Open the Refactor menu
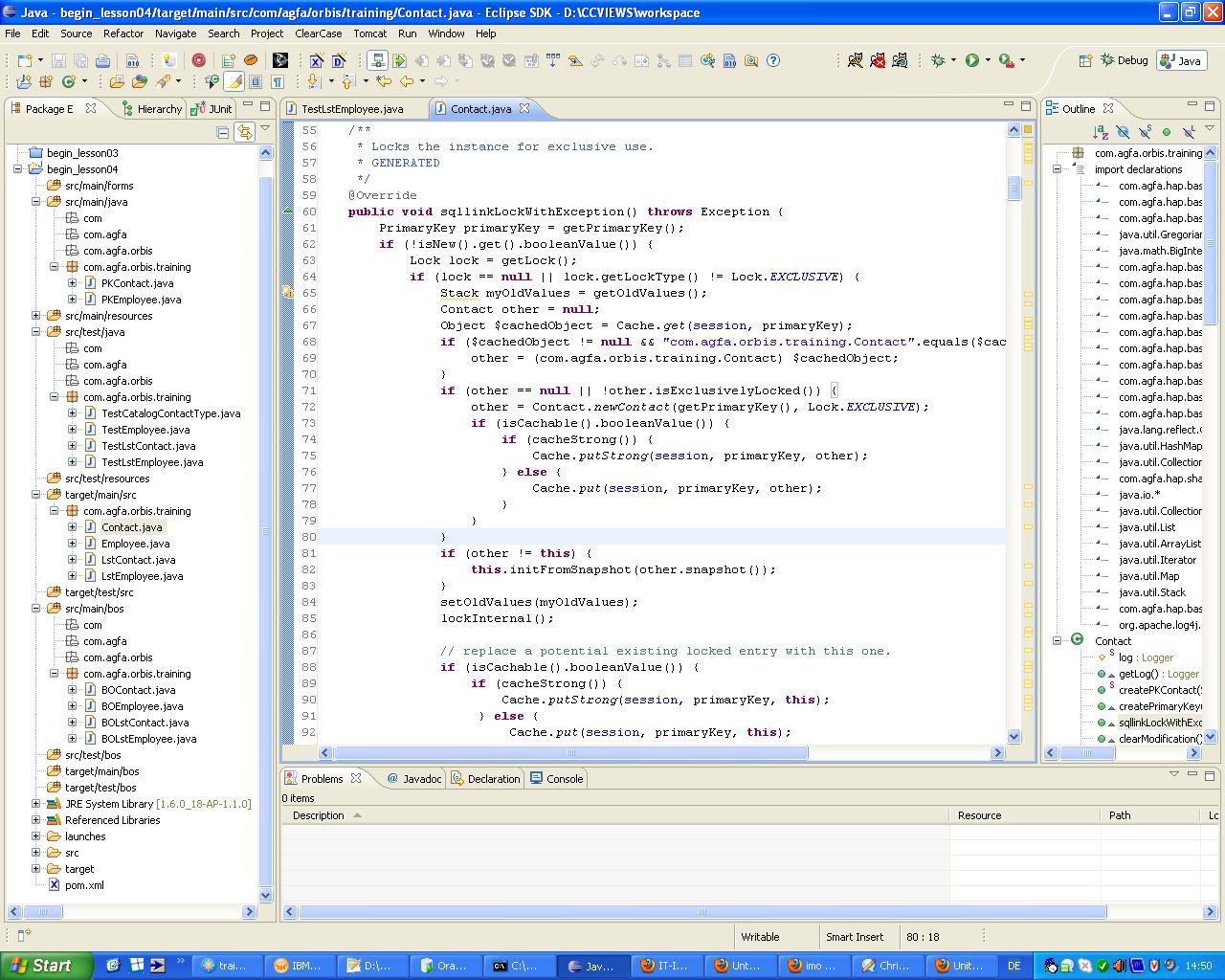Screen dimensions: 1225x980 click(x=123, y=33)
